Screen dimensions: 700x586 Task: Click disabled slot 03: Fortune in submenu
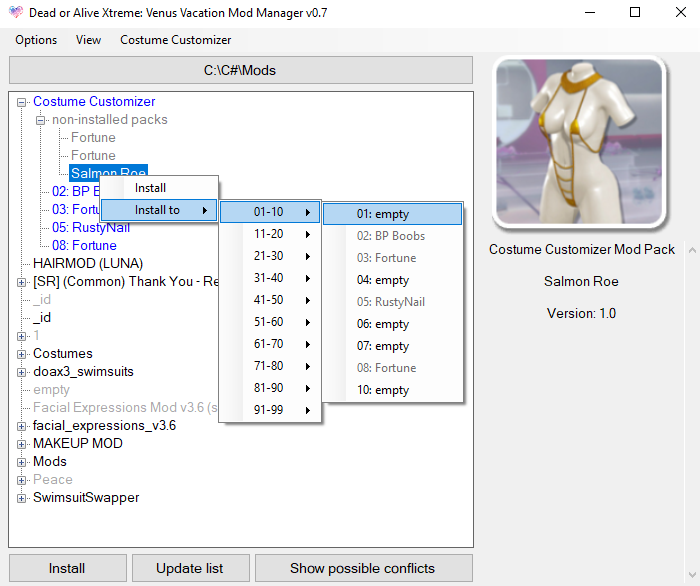[392, 258]
